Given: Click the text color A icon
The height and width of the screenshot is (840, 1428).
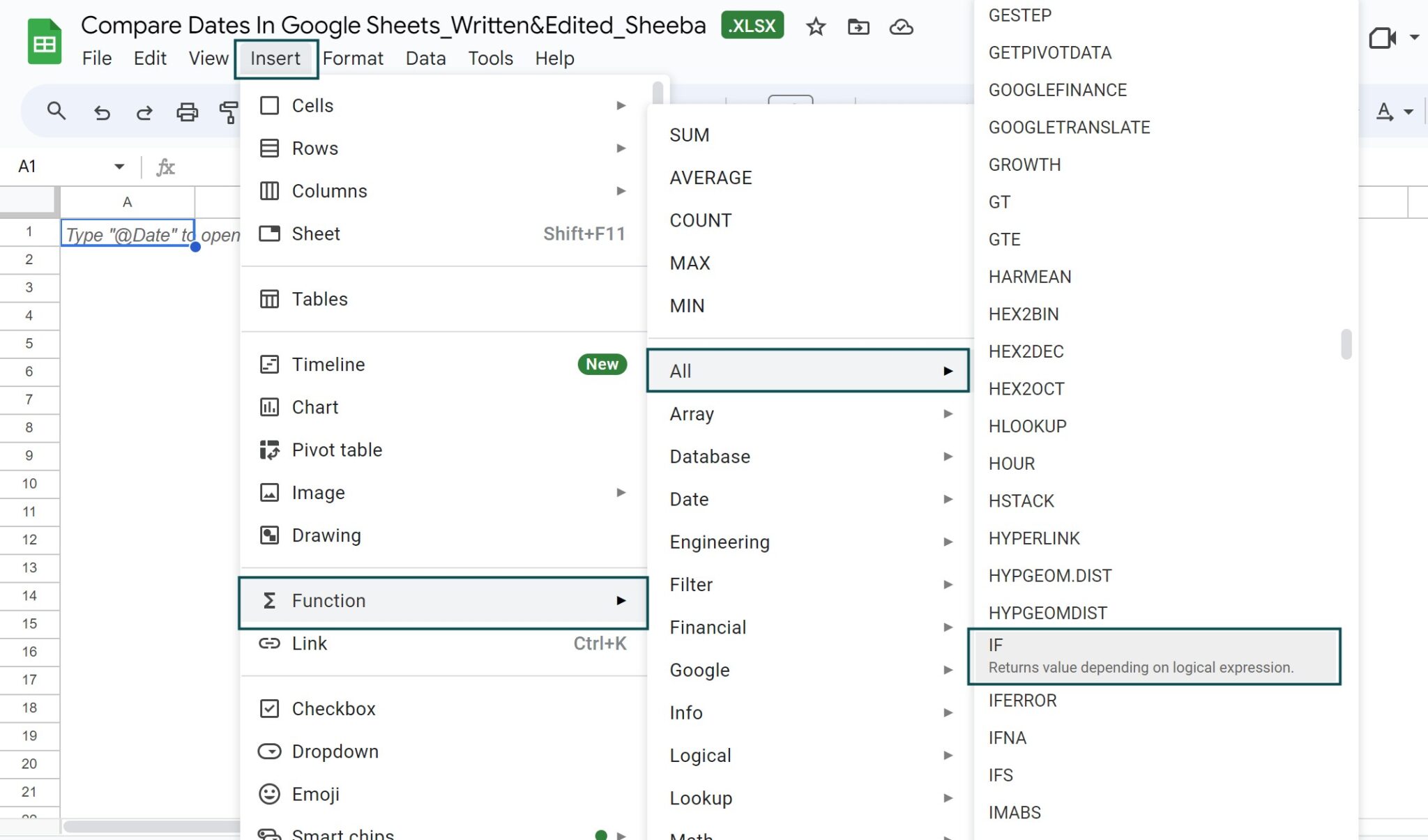Looking at the screenshot, I should 1385,112.
